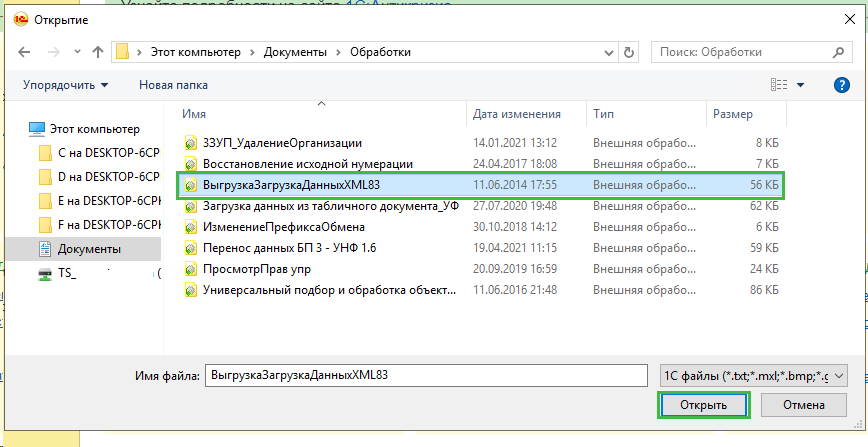Open 1С файлы file type dropdown
This screenshot has height=447, width=868.
[753, 376]
